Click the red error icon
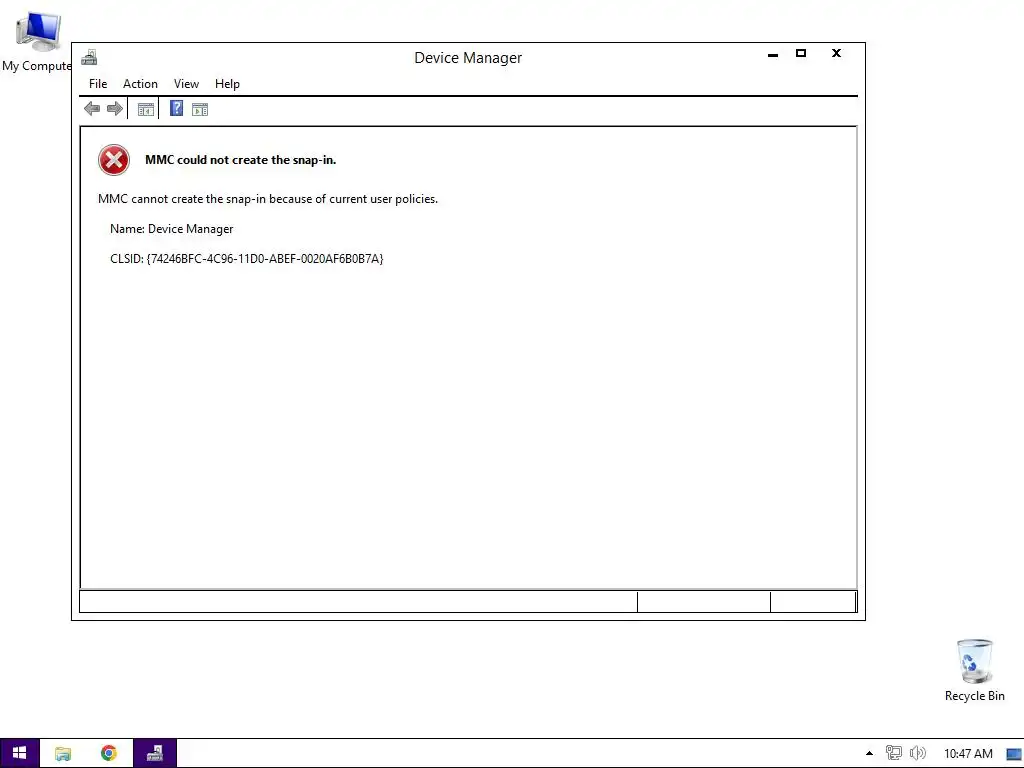 coord(114,160)
